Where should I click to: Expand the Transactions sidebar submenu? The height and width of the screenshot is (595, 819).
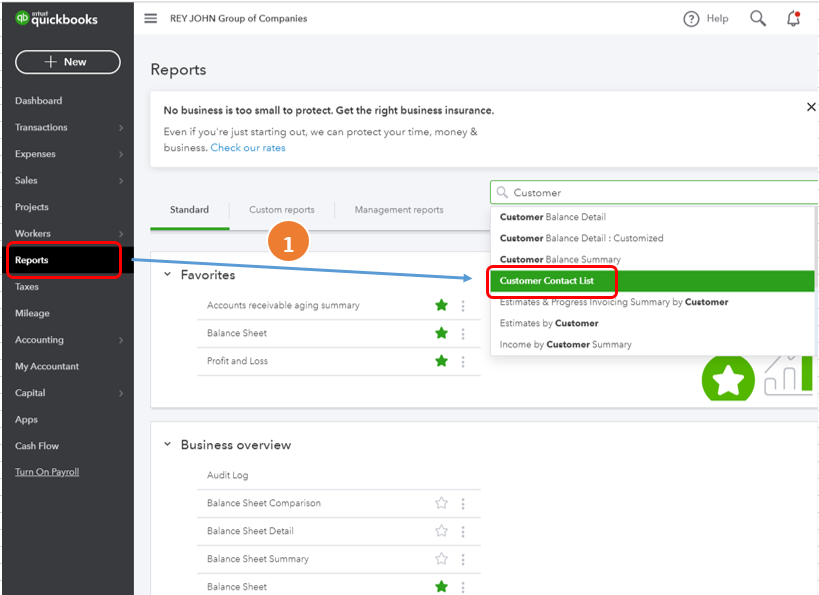[x=121, y=128]
